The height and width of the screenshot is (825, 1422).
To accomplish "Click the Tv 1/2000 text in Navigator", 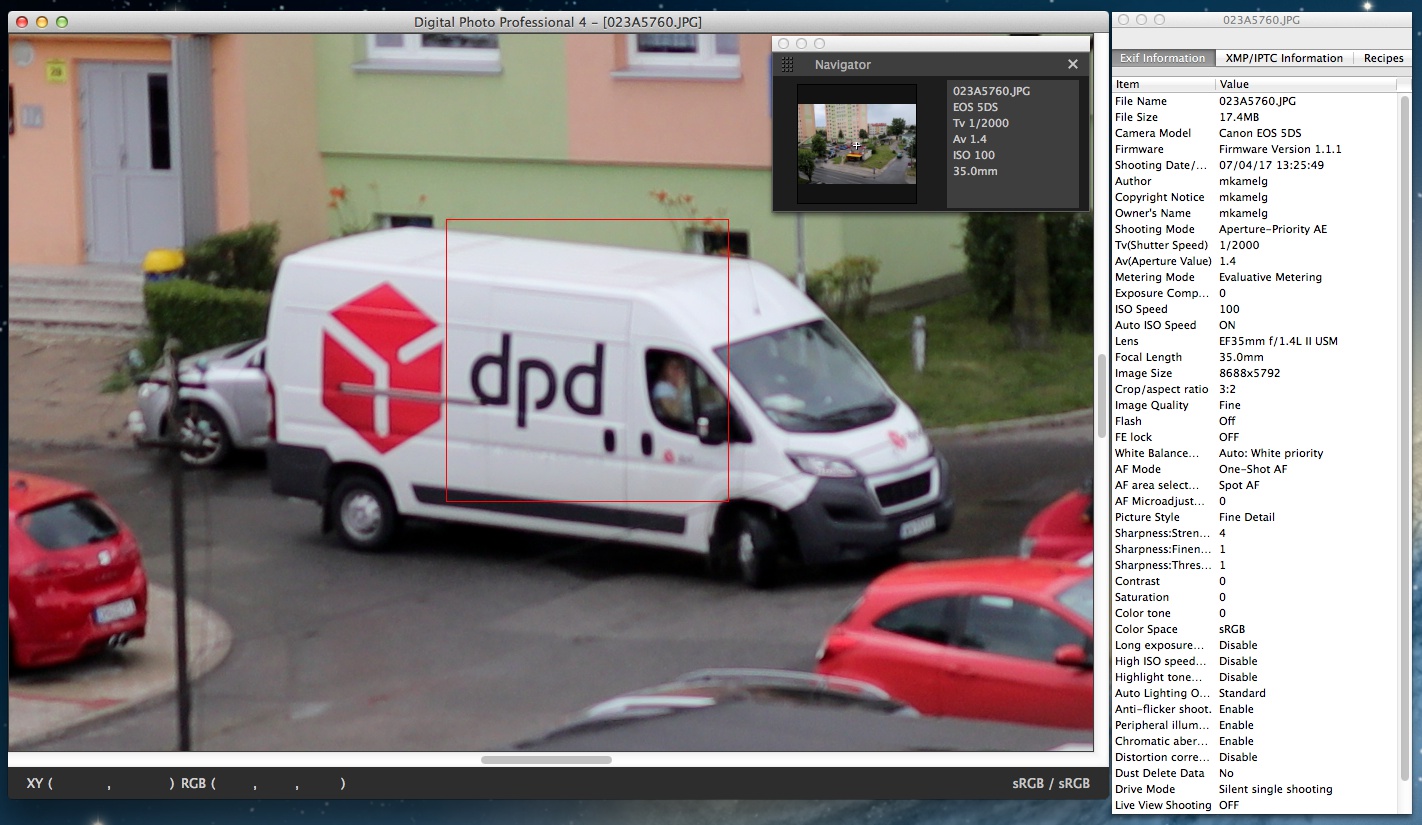I will (x=981, y=123).
